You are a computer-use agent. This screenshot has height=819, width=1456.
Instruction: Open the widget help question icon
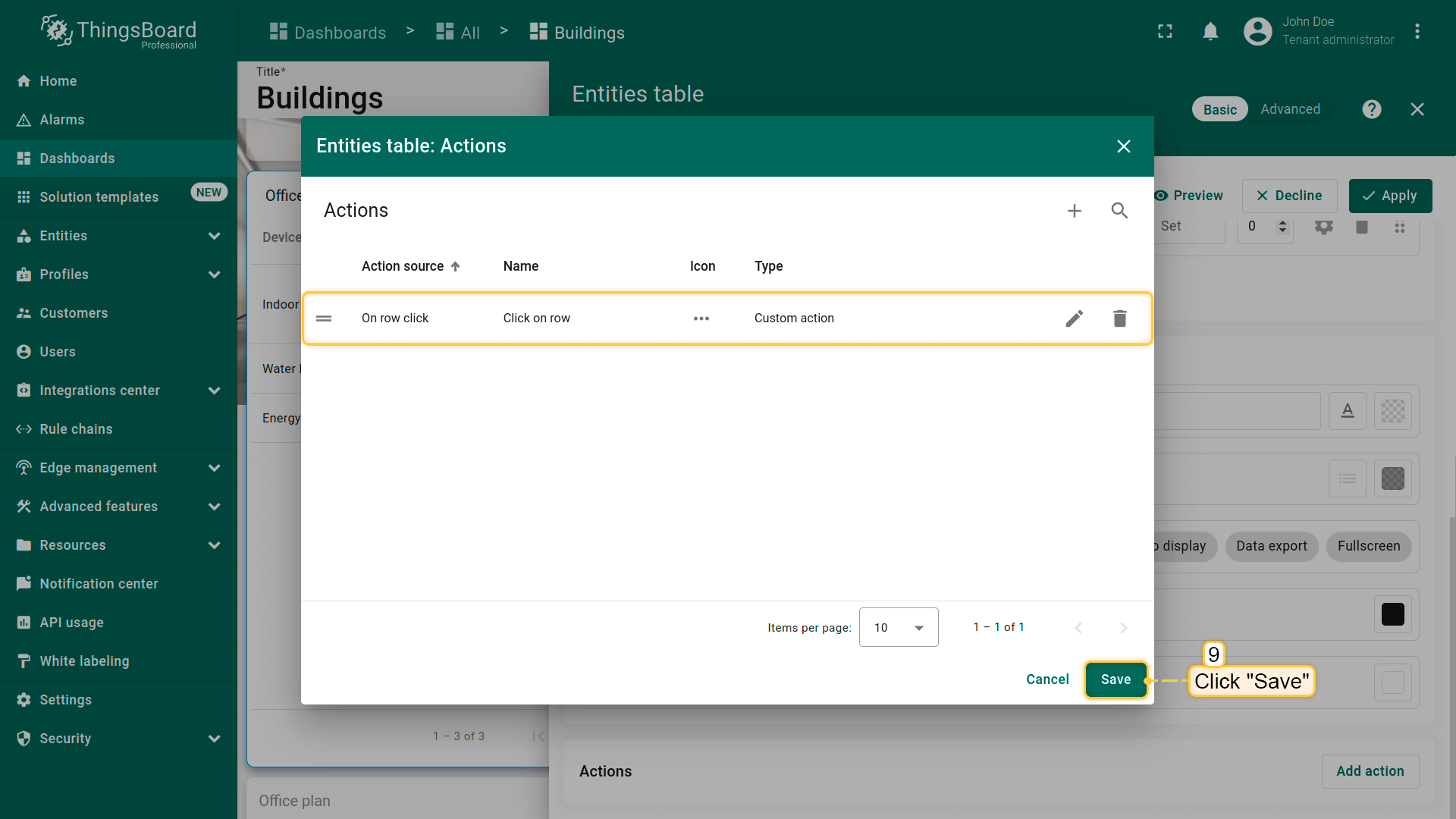tap(1371, 109)
